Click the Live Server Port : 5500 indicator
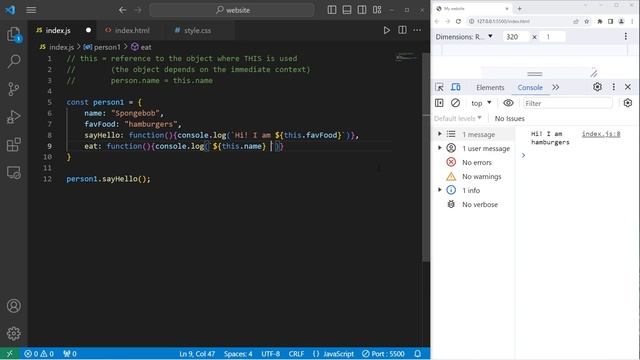The image size is (640, 360). 383,354
